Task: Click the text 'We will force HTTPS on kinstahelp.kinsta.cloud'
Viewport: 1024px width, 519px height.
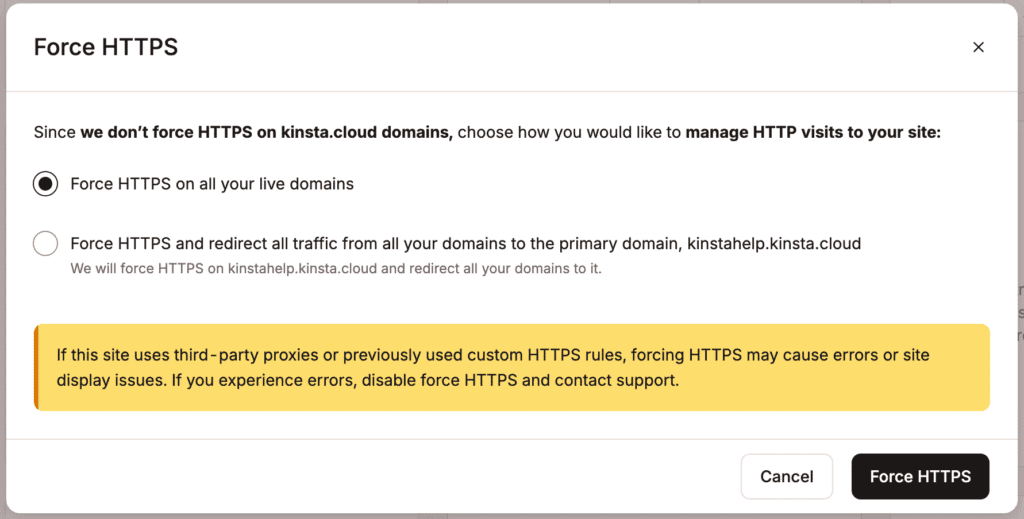Action: [x=224, y=268]
